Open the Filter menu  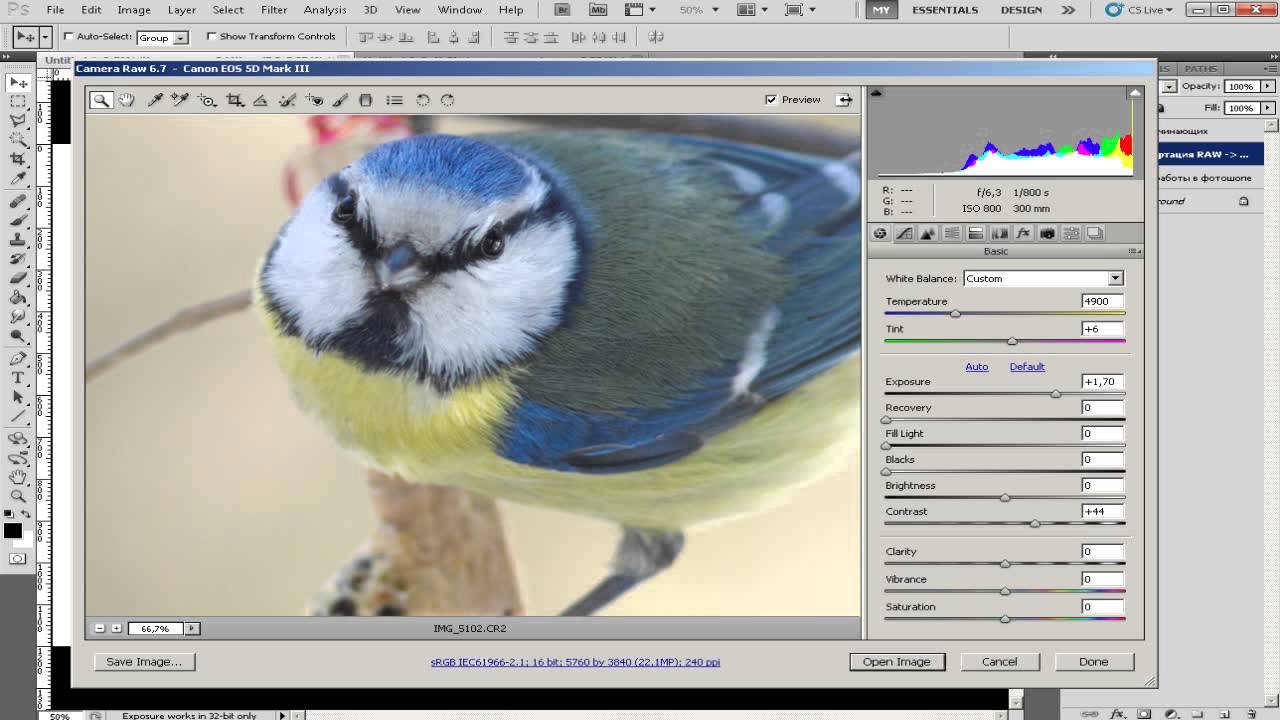pos(274,10)
